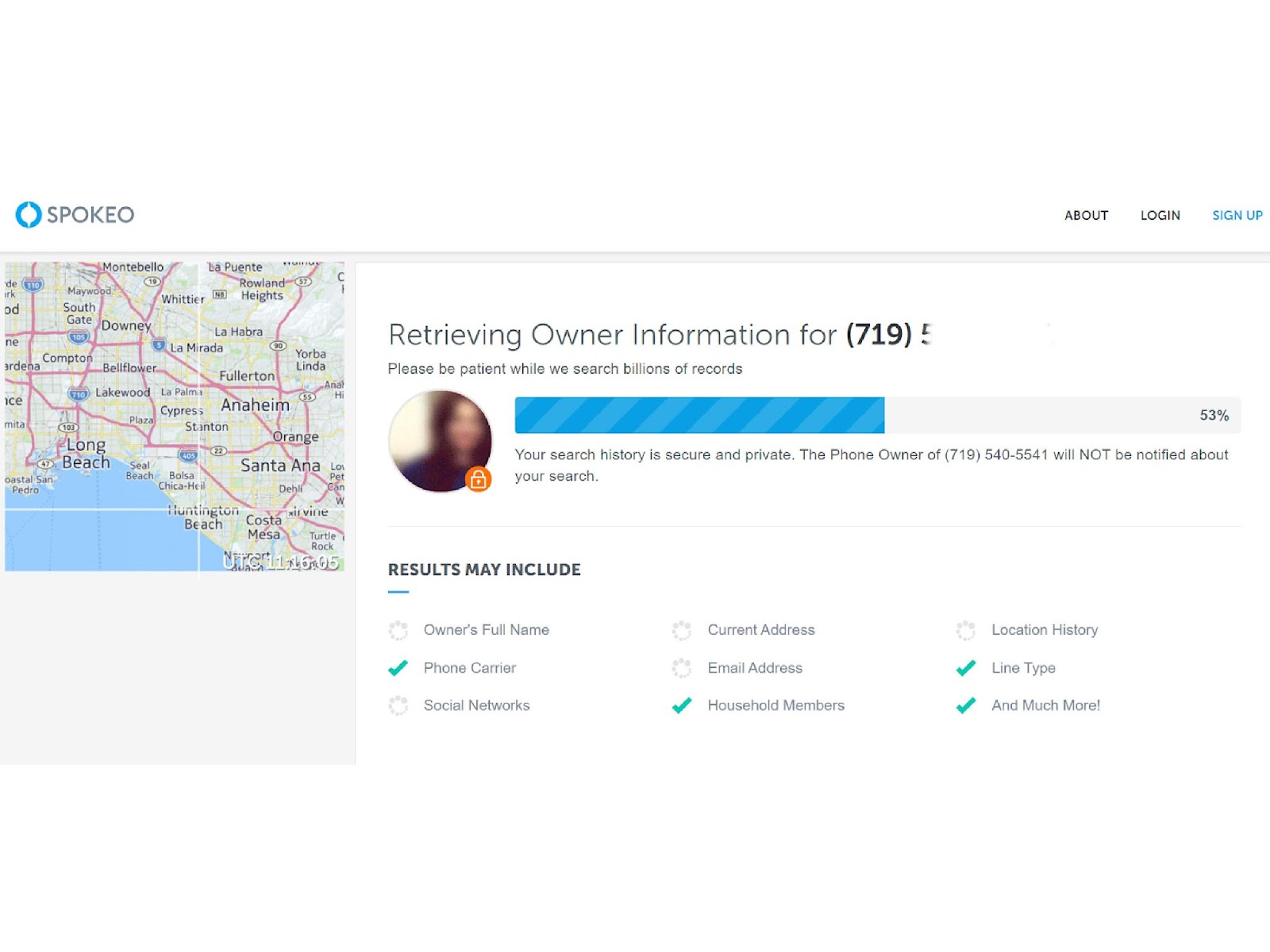Go to the LOGIN page

point(1160,215)
